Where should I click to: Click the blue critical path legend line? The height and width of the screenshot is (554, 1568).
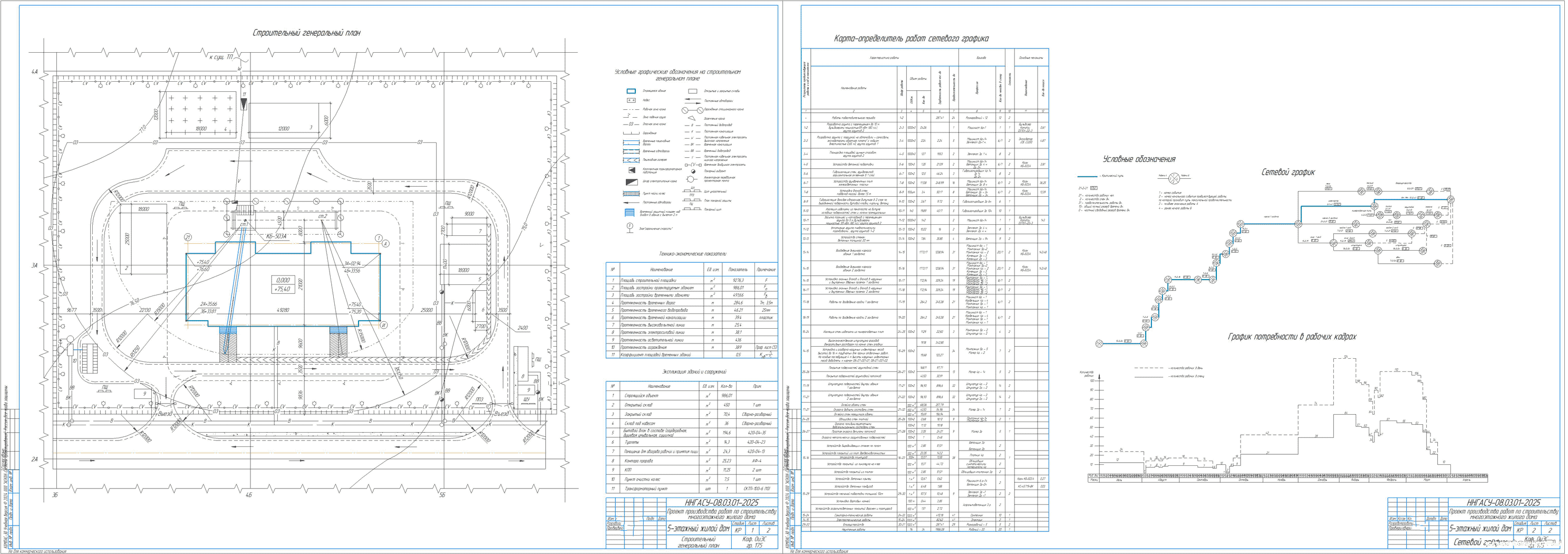[x=1088, y=176]
